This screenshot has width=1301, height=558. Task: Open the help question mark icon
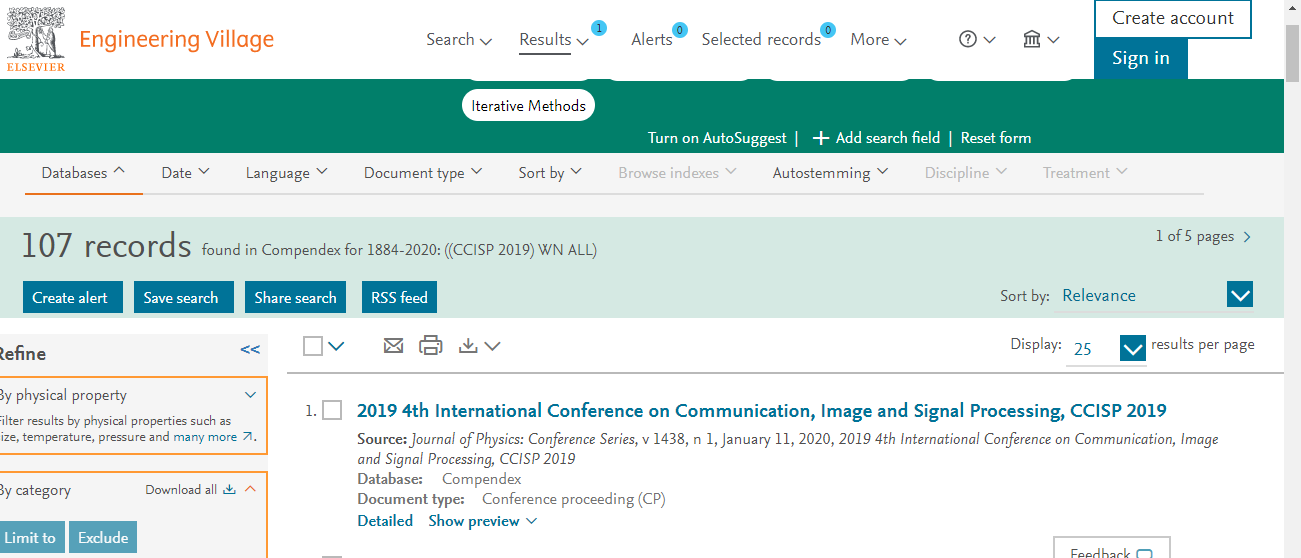(x=967, y=39)
